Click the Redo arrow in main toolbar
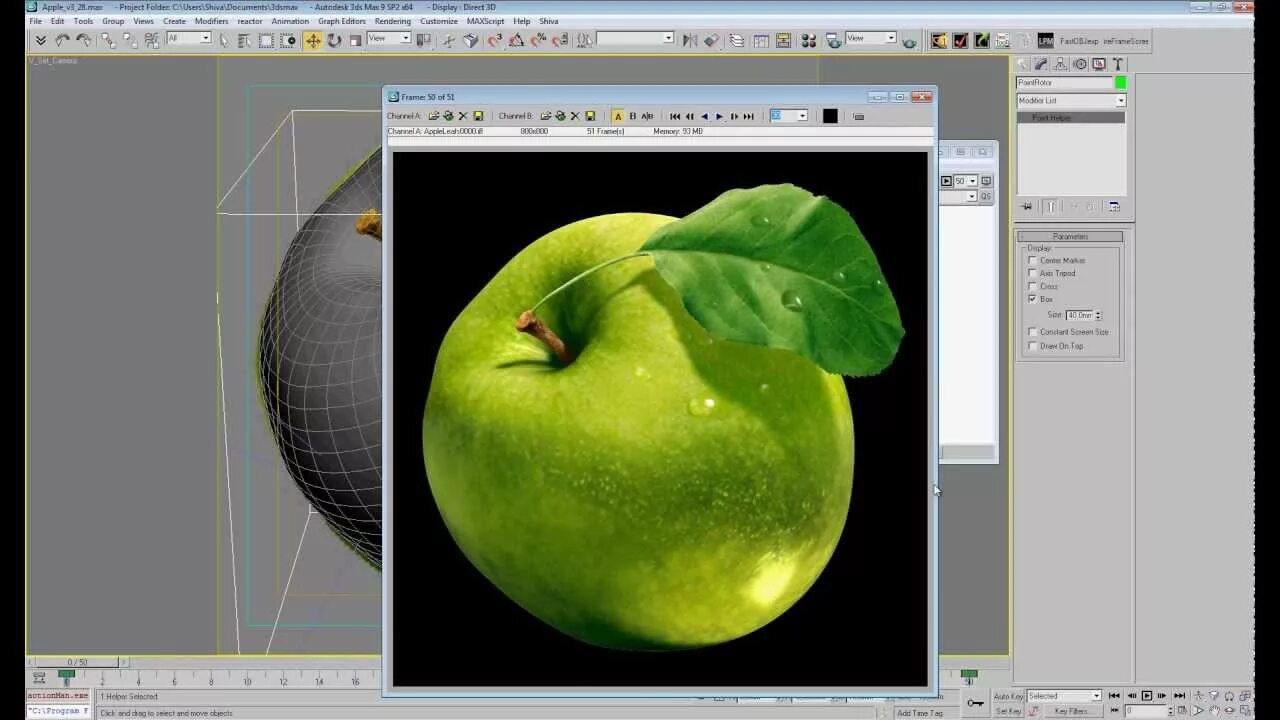 83,40
